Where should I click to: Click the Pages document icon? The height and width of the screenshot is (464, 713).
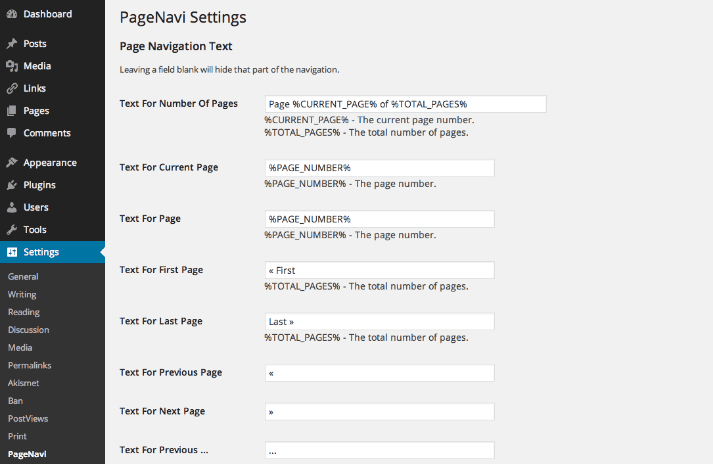click(x=12, y=111)
